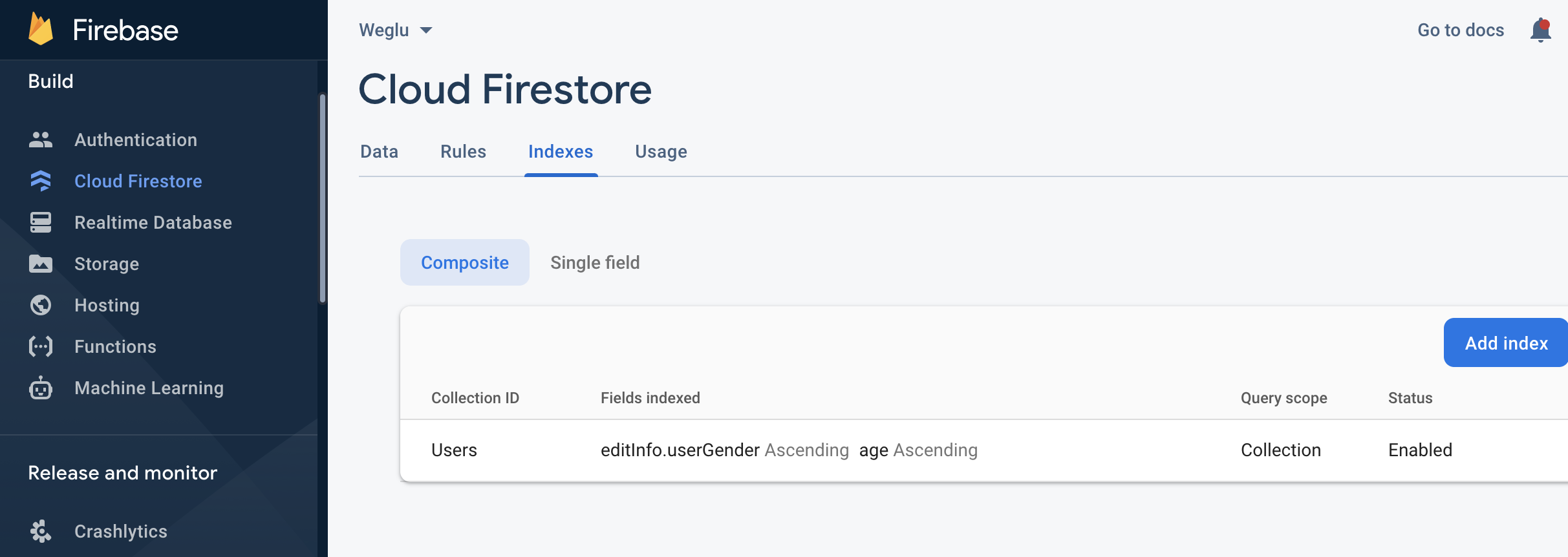Click the Authentication people icon

coord(41,140)
